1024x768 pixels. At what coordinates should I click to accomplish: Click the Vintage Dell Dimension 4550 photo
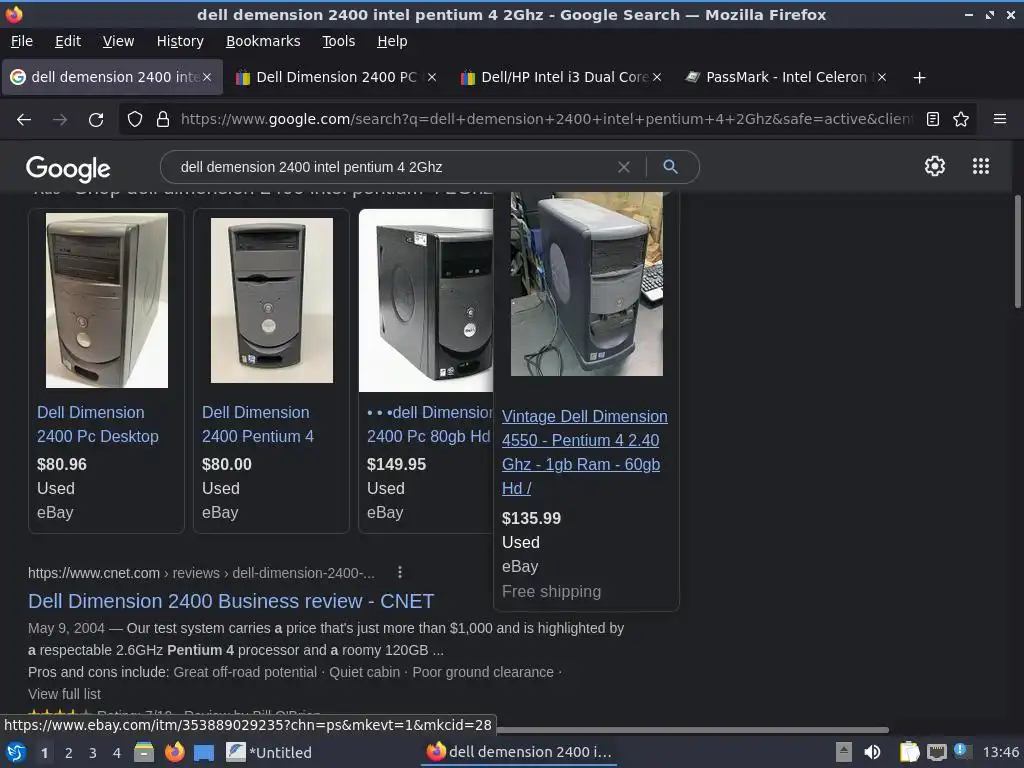[586, 284]
